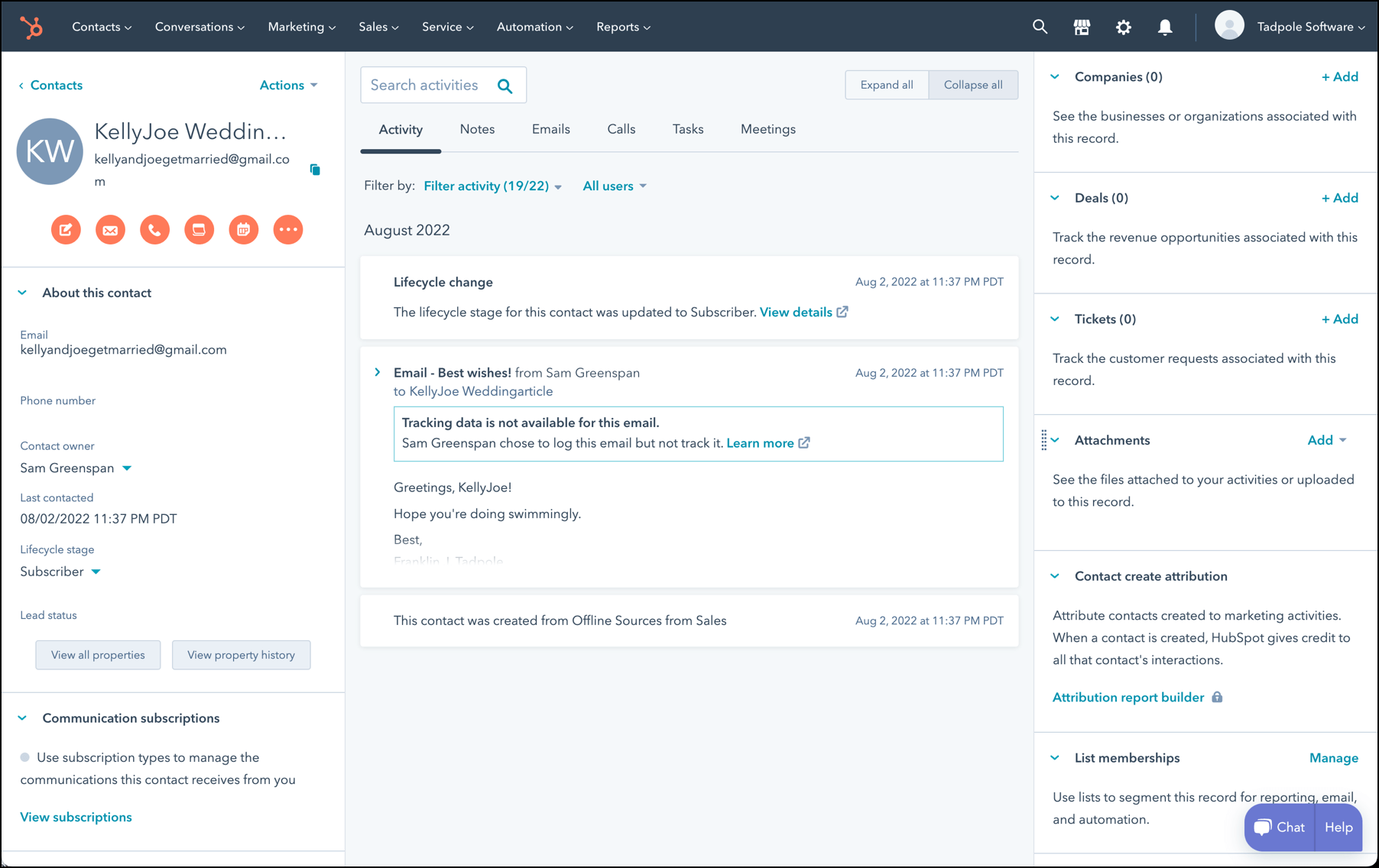Click external link icon beside Learn more
Viewport: 1379px width, 868px height.
pos(804,443)
